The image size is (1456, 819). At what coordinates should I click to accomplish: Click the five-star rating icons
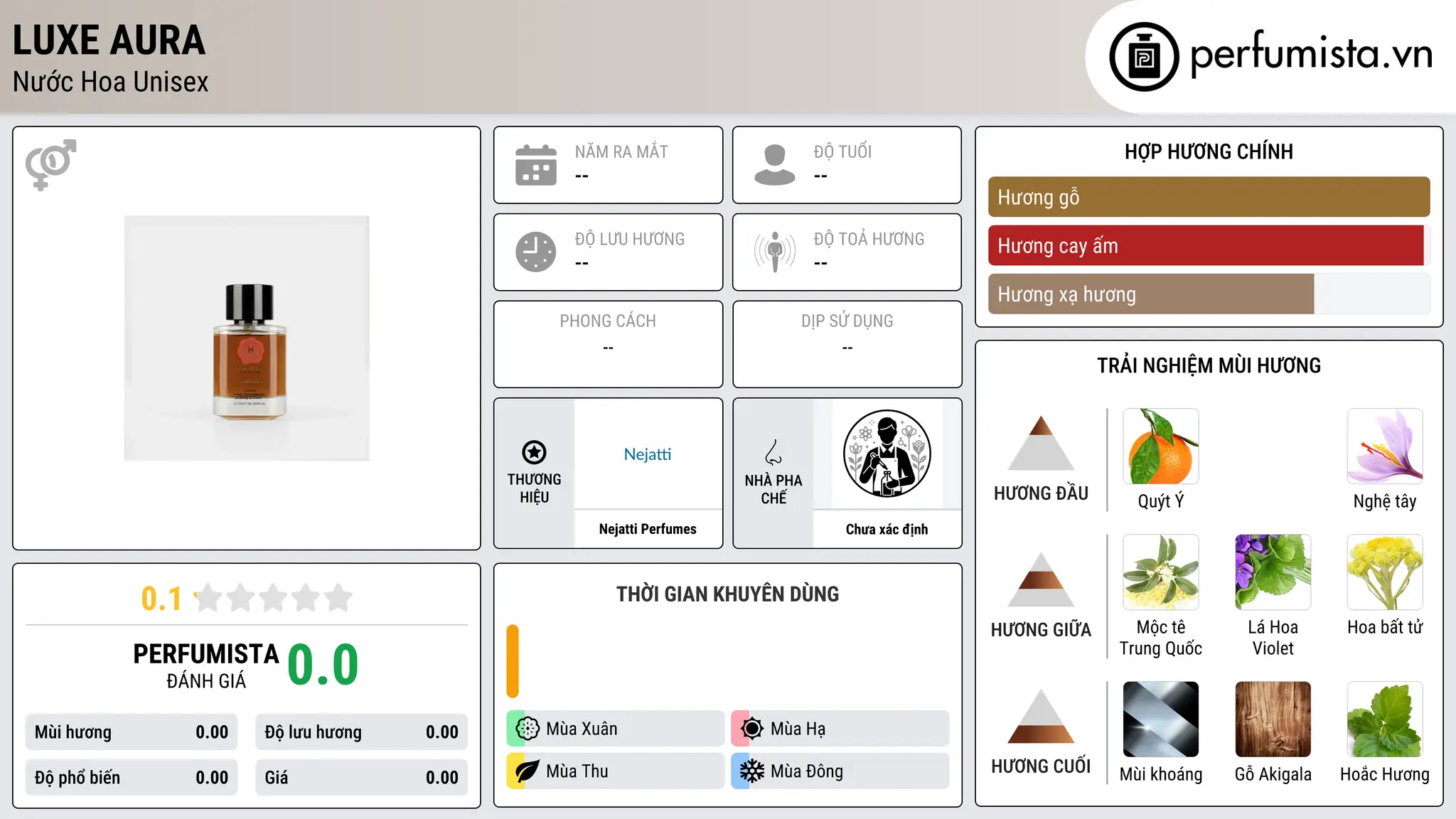pos(273,598)
